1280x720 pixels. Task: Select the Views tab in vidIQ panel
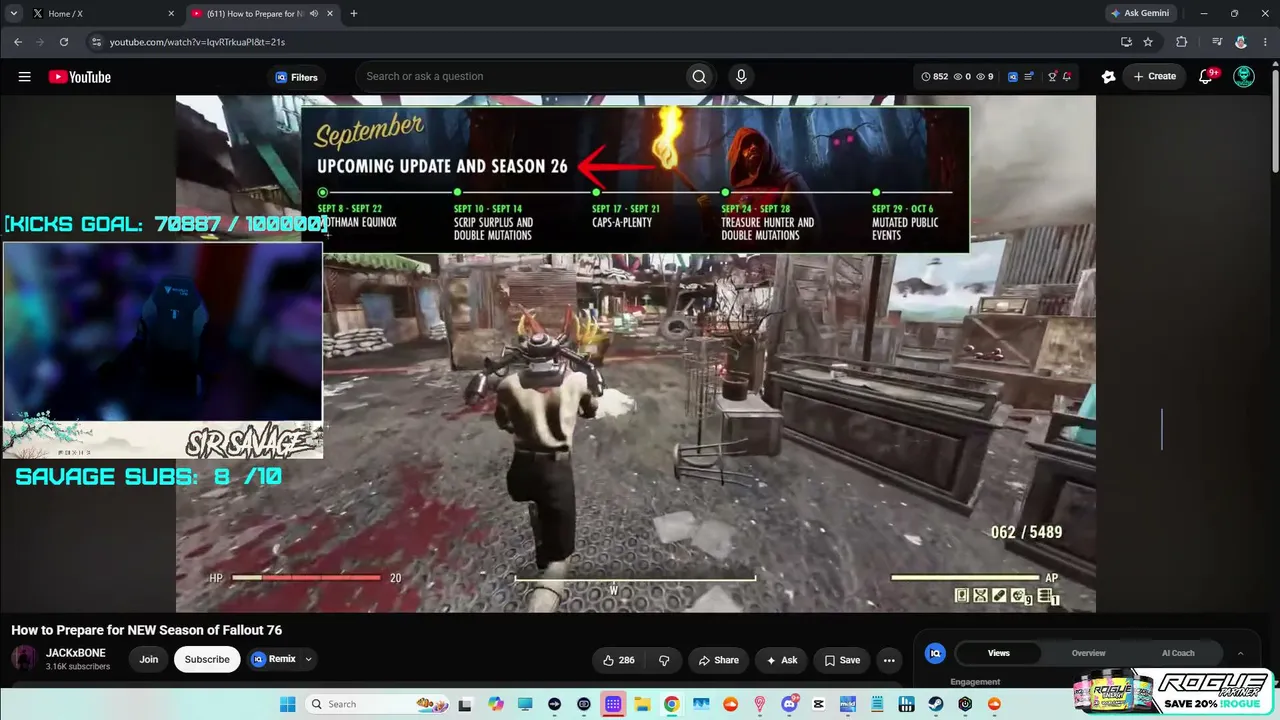pyautogui.click(x=999, y=653)
